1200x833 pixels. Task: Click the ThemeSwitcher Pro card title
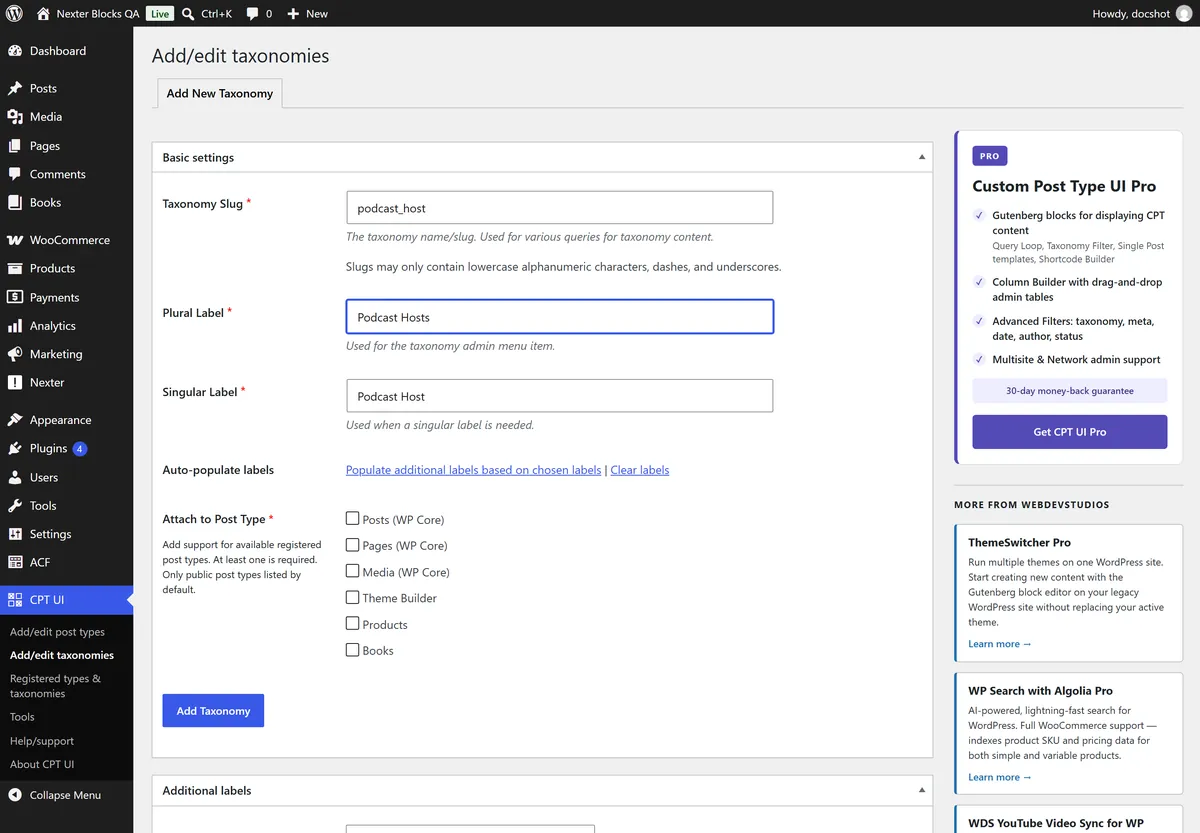coord(1019,542)
